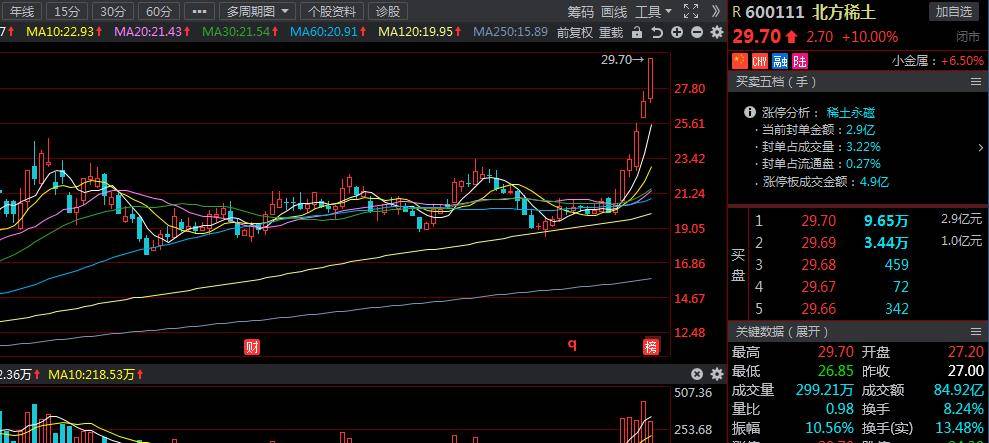Click the lock icon in the chart toolbar
This screenshot has height=443, width=989.
tap(637, 32)
